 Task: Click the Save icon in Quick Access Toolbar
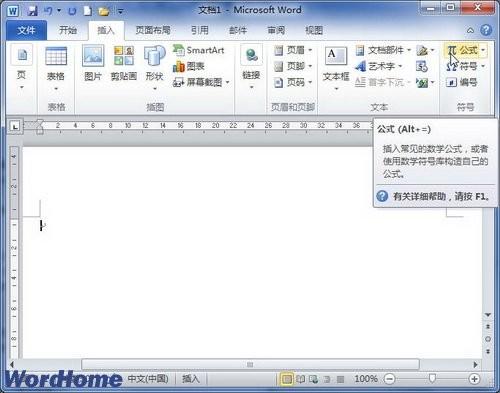pyautogui.click(x=32, y=11)
